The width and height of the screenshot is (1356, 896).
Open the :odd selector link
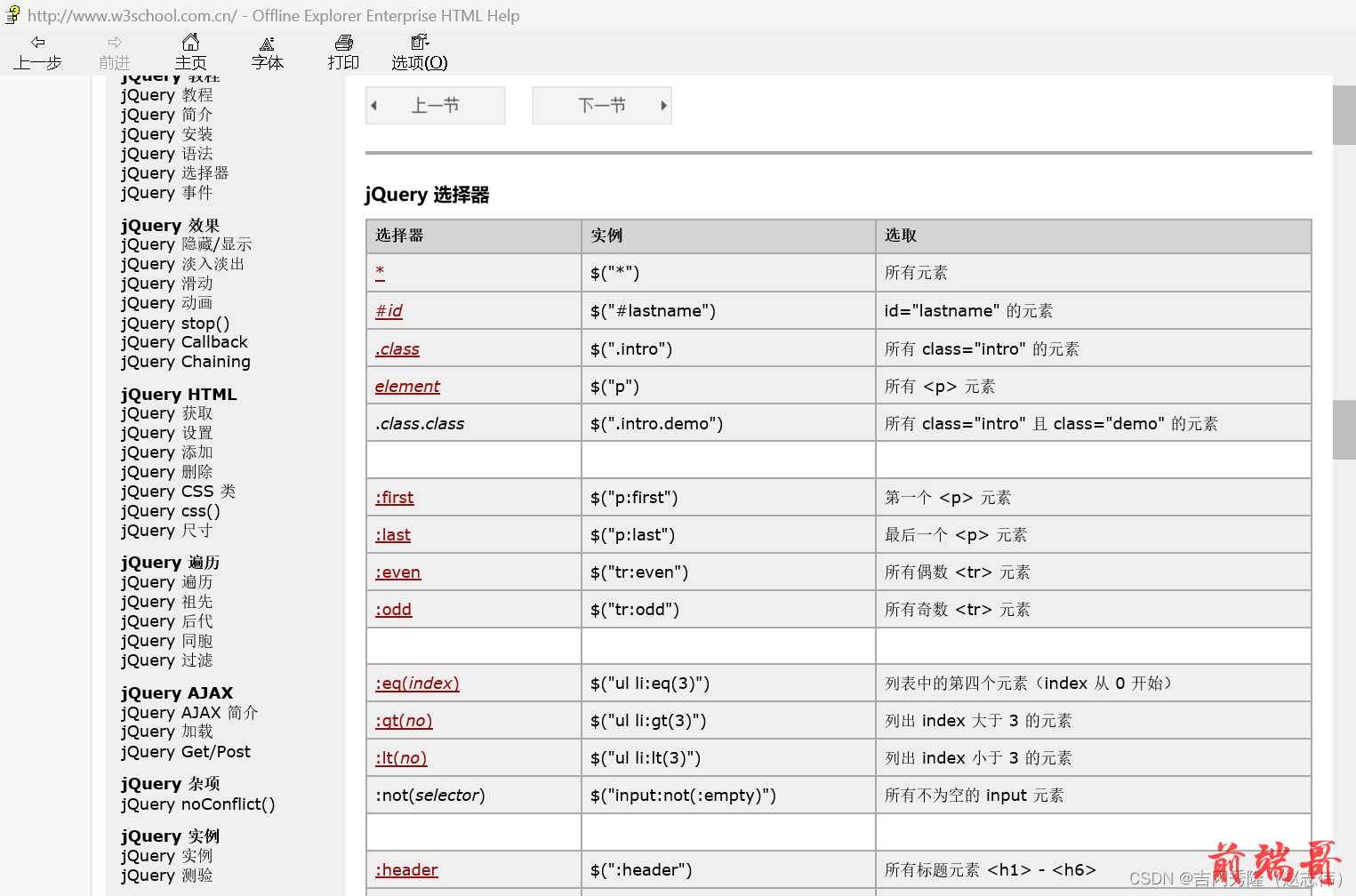coord(393,610)
